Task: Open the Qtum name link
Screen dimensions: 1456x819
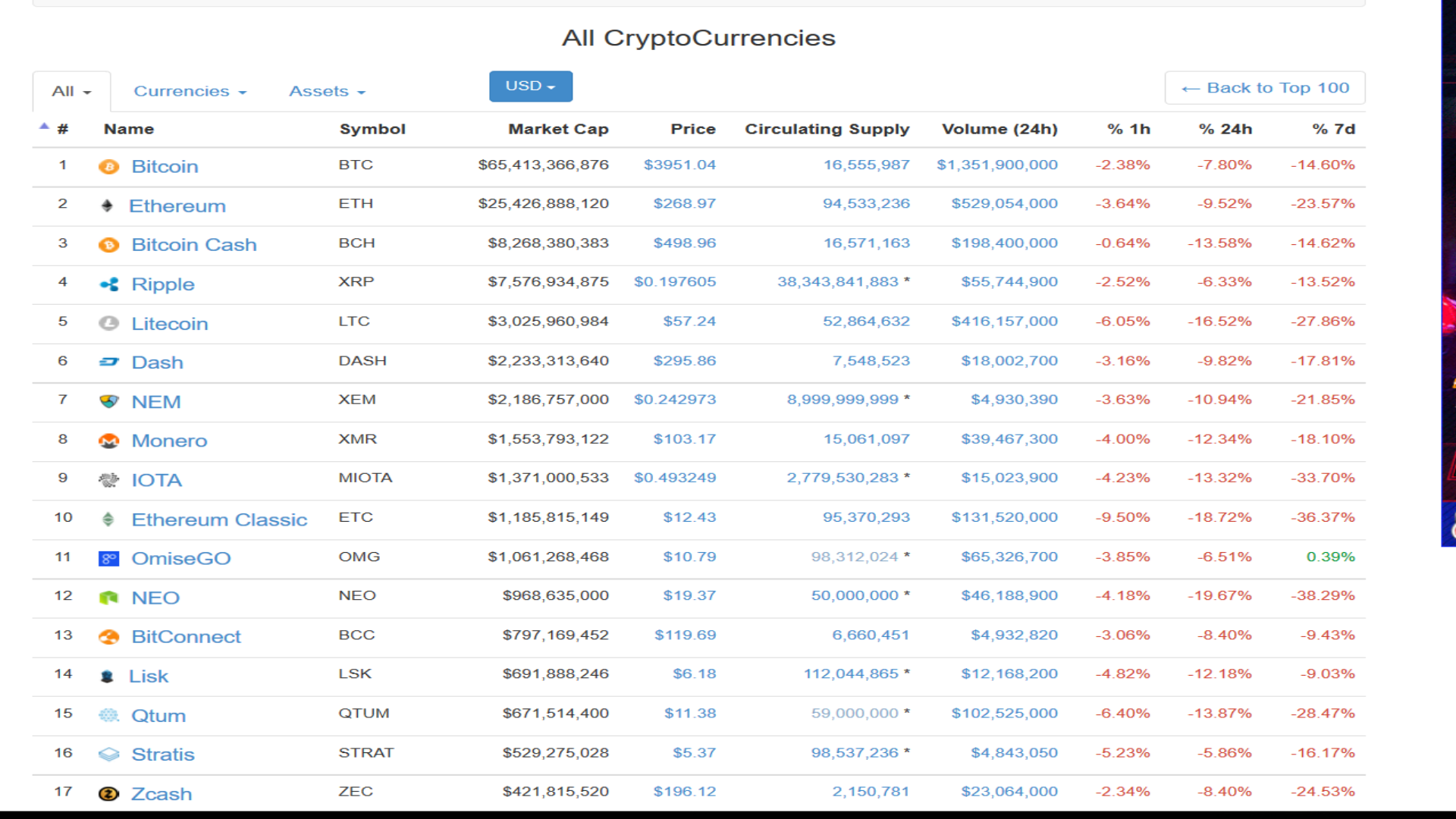Action: (x=158, y=716)
